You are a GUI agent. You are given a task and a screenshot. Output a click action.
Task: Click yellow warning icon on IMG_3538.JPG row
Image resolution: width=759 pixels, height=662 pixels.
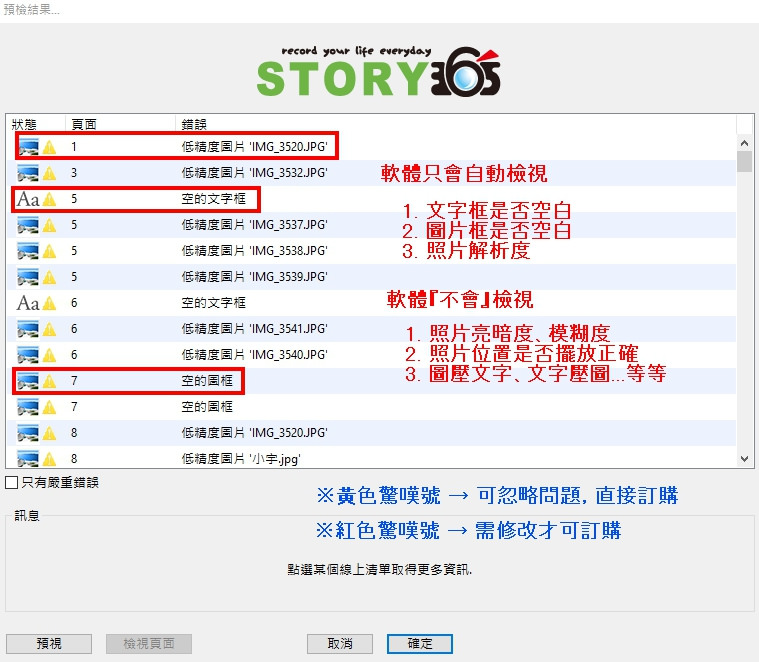point(49,251)
